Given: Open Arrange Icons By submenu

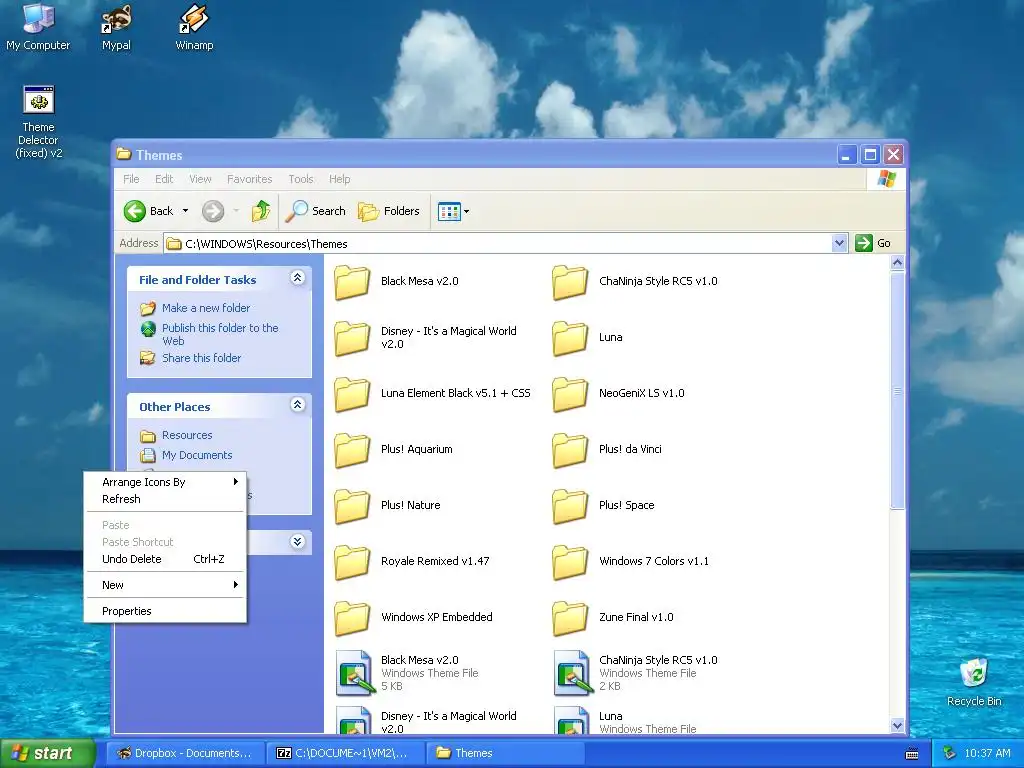Looking at the screenshot, I should pyautogui.click(x=165, y=482).
